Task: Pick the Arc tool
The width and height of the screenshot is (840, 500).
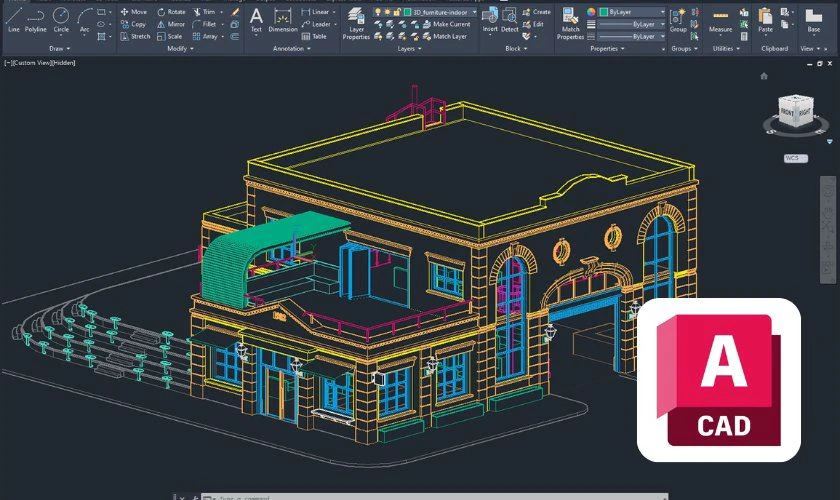Action: 85,20
